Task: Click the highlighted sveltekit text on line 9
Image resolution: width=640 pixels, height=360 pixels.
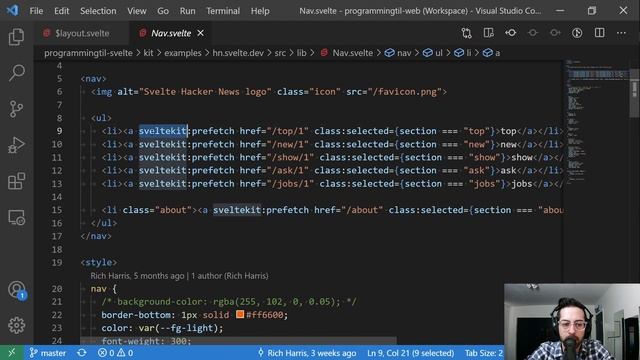Action: pyautogui.click(x=162, y=131)
